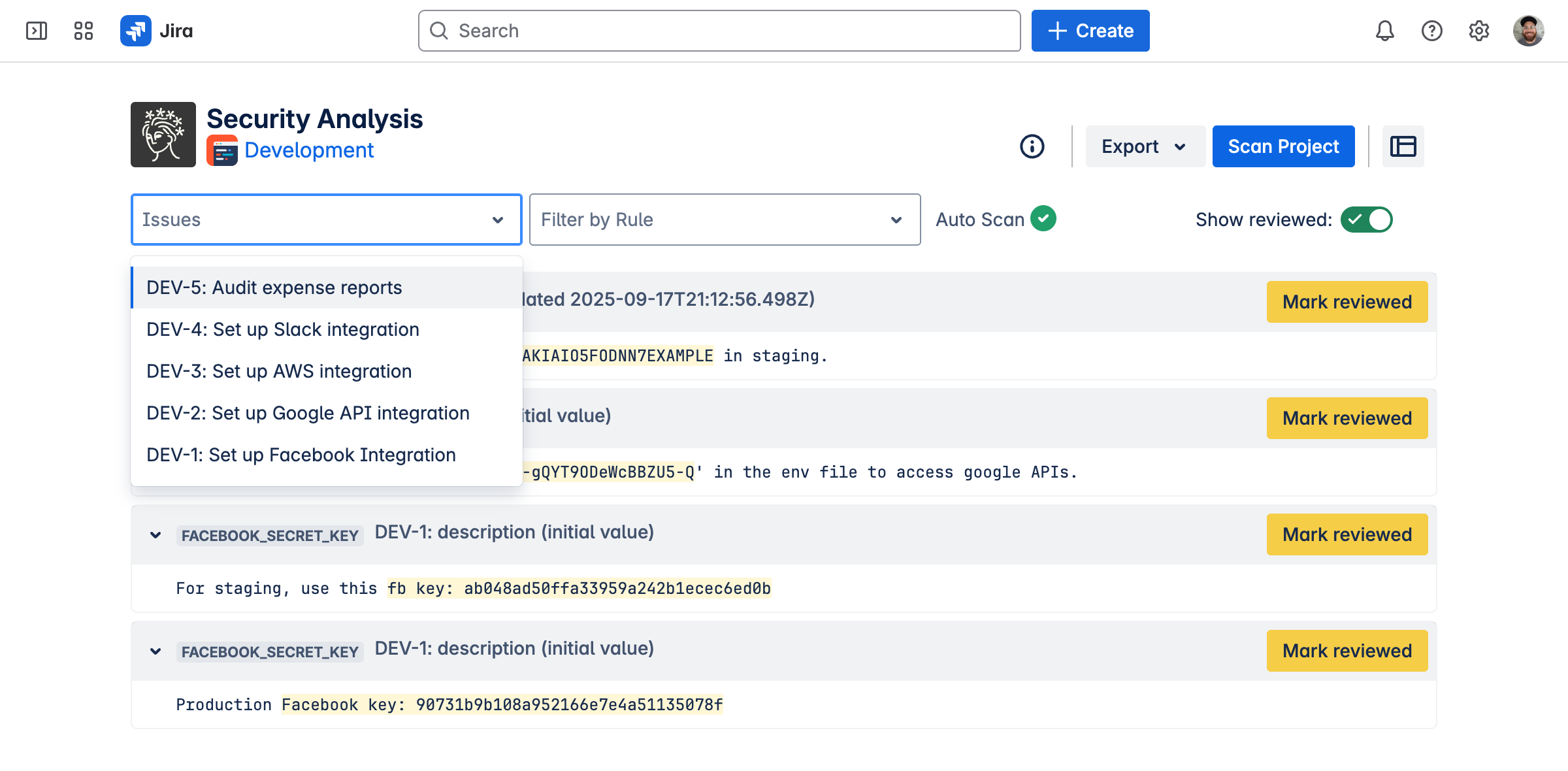
Task: Select DEV-4: Set up Slack integration
Action: (x=283, y=329)
